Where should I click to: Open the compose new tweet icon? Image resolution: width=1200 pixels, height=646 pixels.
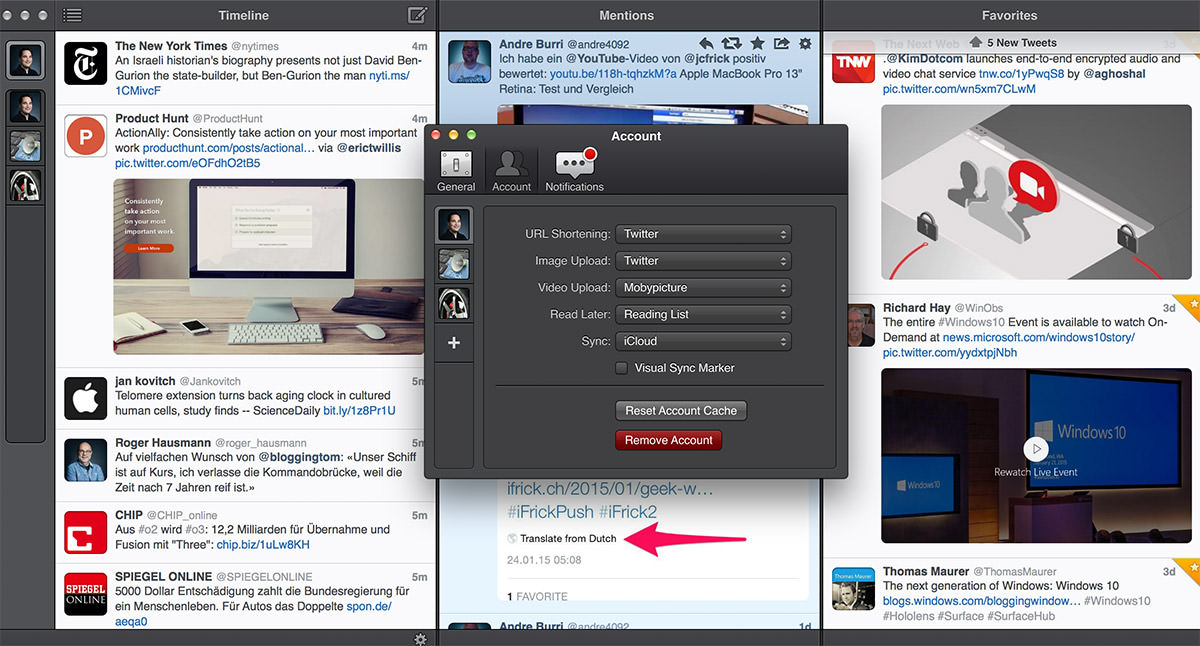418,15
